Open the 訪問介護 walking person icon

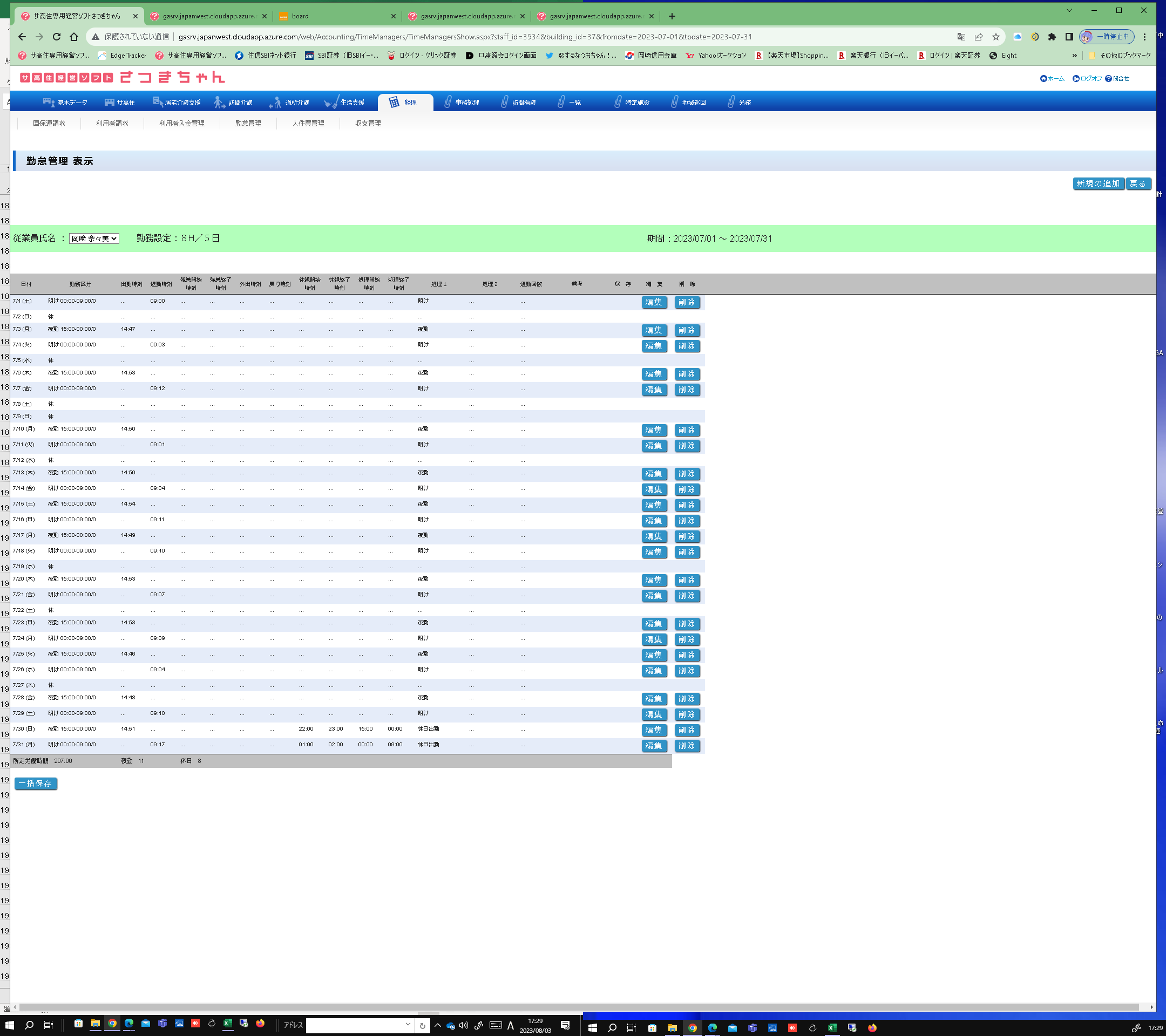click(219, 102)
